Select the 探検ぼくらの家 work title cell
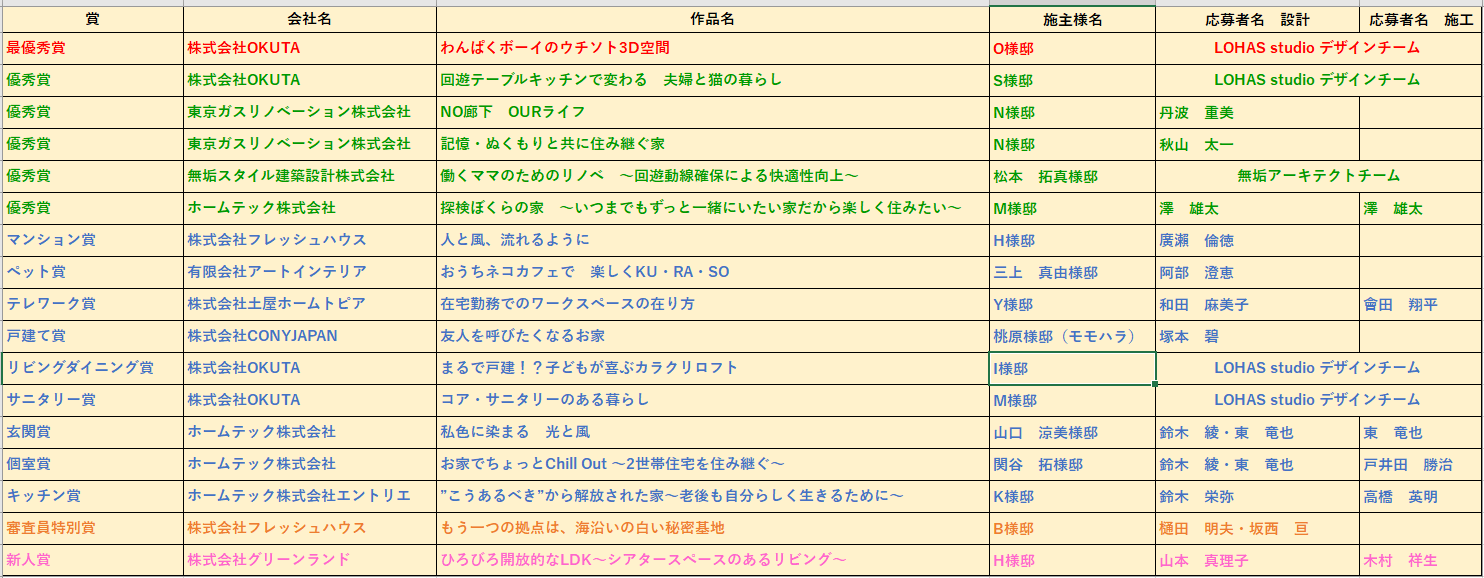The height and width of the screenshot is (578, 1484). (x=713, y=208)
